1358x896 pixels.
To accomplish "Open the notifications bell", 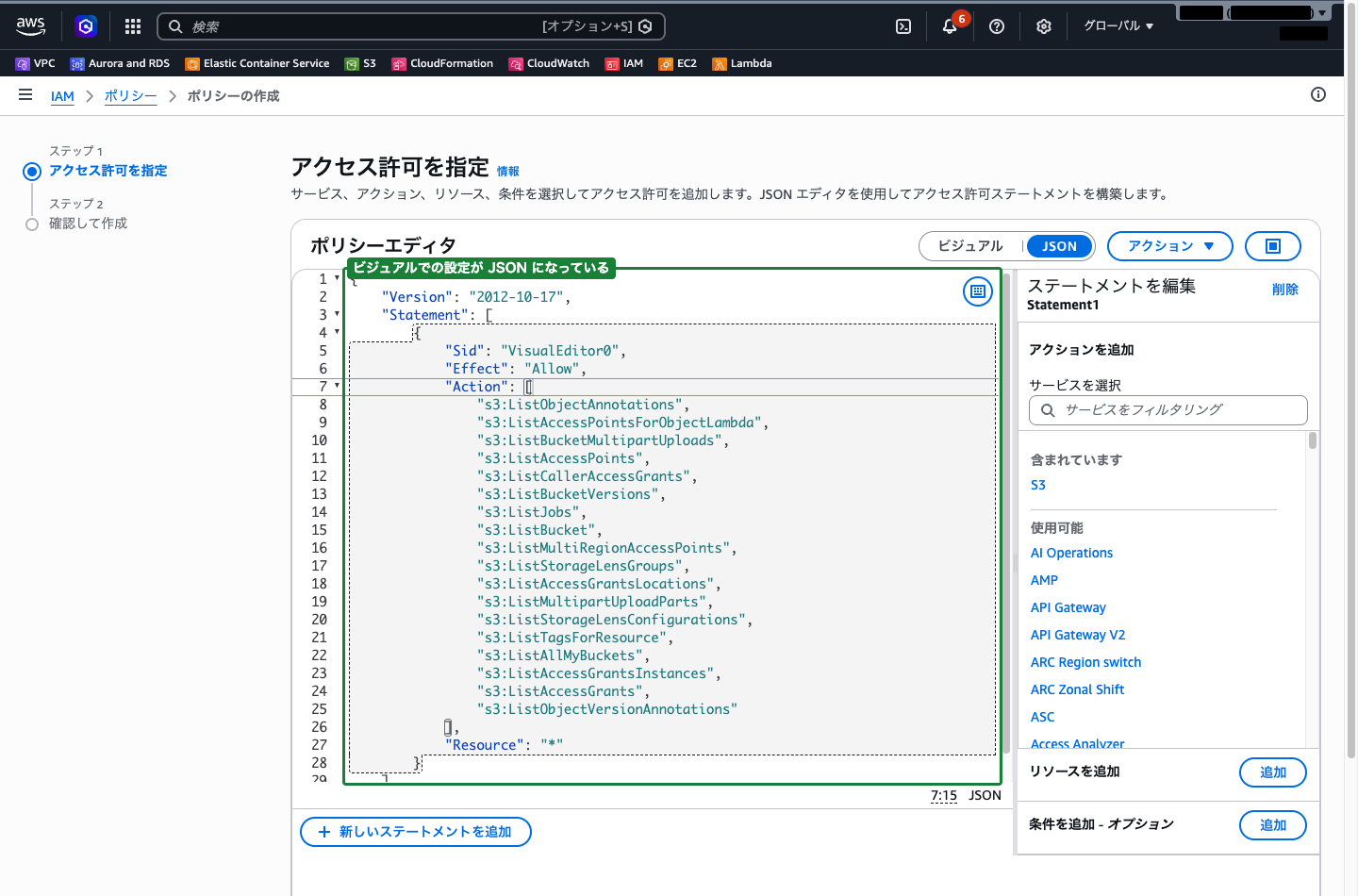I will [x=950, y=26].
